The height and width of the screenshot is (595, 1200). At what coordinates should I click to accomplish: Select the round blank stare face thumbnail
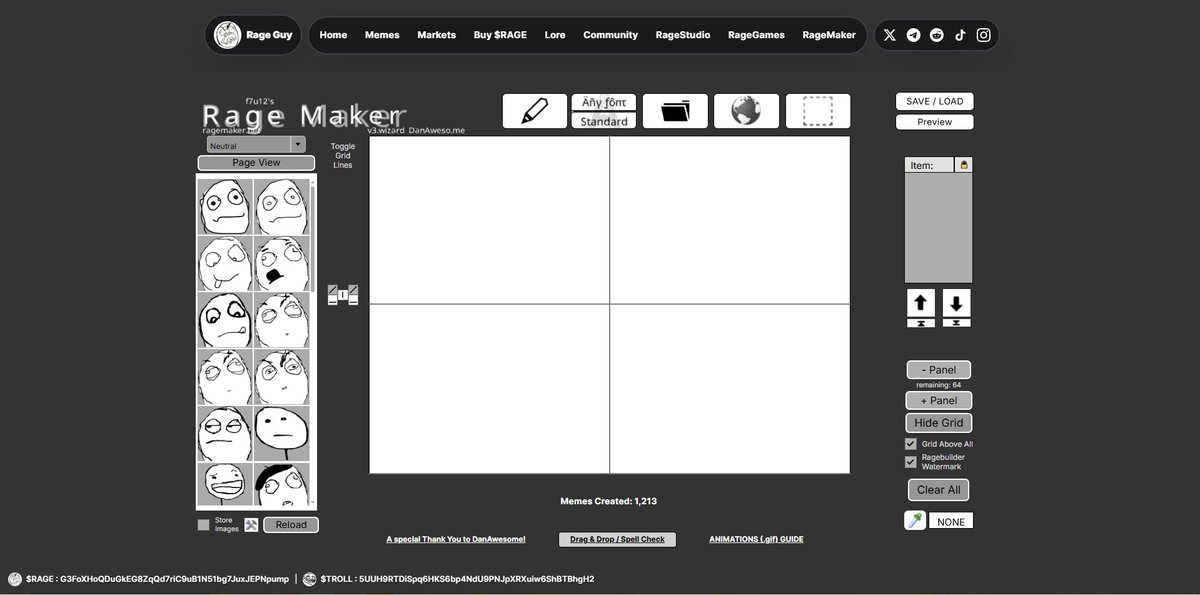click(281, 434)
